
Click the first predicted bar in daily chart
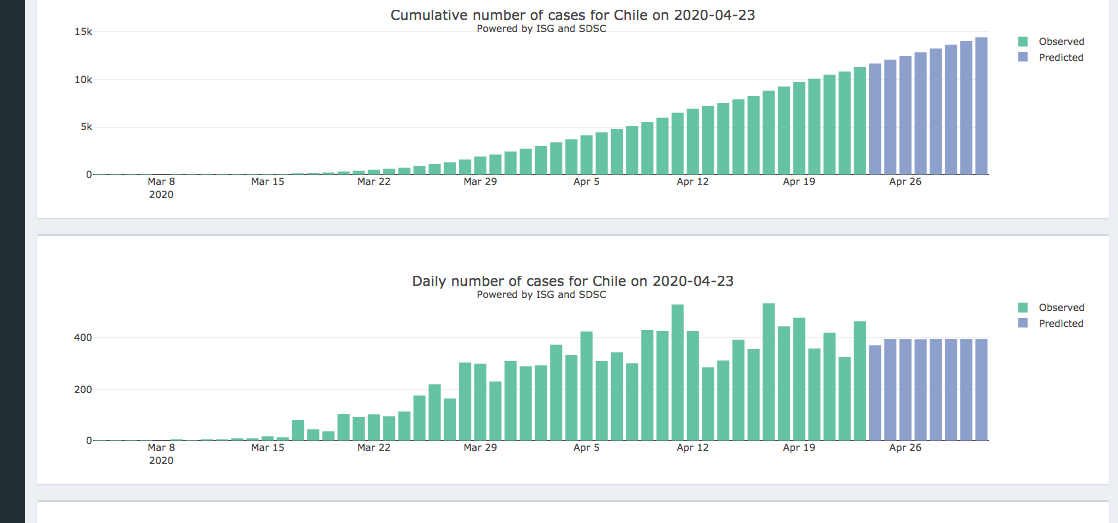coord(875,393)
